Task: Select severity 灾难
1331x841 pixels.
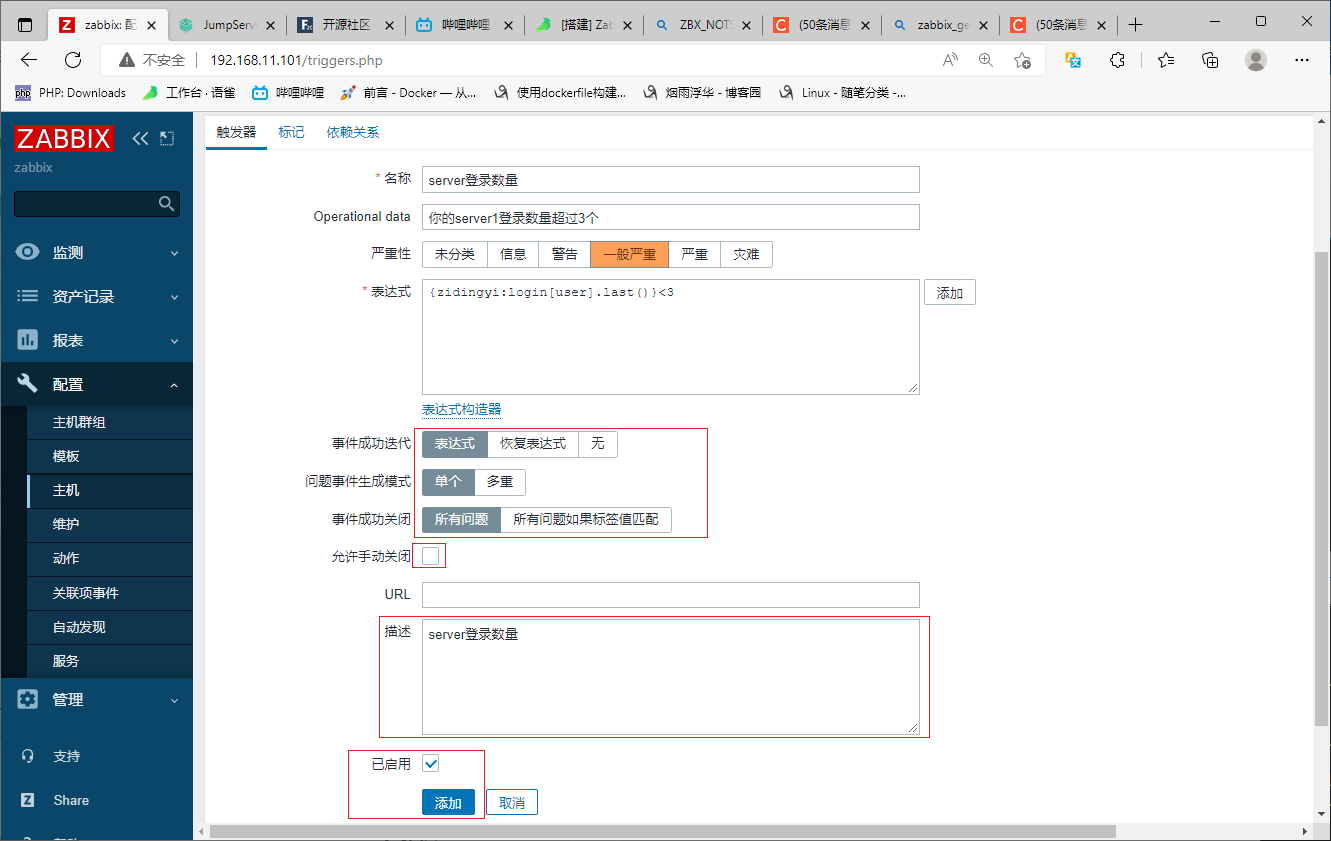Action: 746,254
